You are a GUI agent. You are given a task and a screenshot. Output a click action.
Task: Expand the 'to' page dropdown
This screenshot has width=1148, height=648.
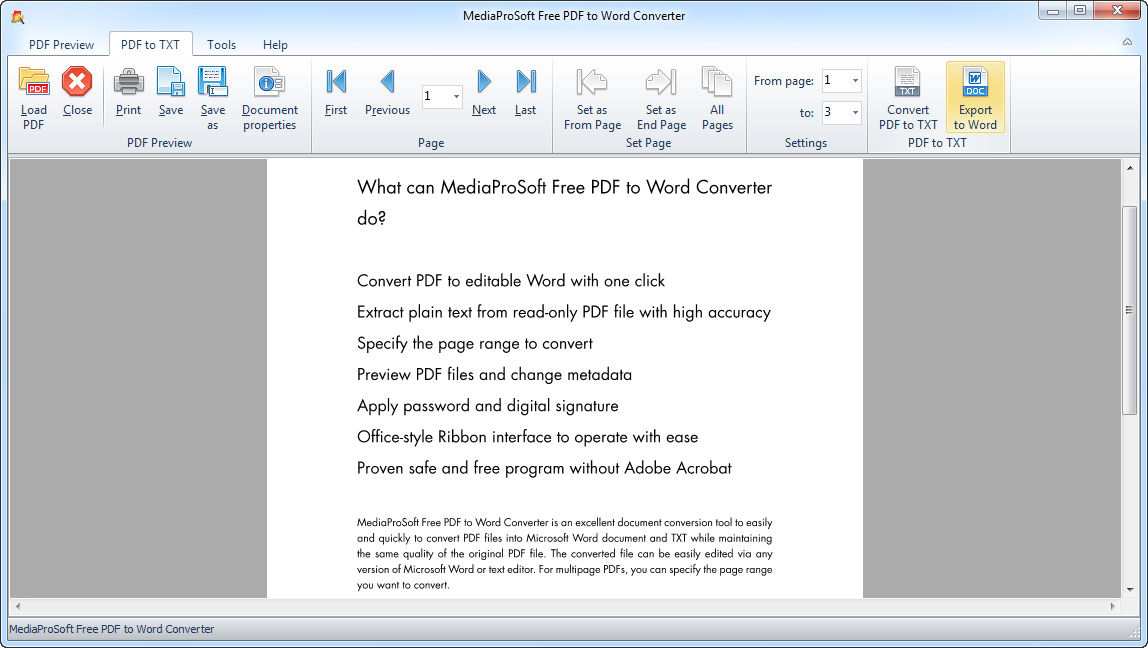coord(855,113)
